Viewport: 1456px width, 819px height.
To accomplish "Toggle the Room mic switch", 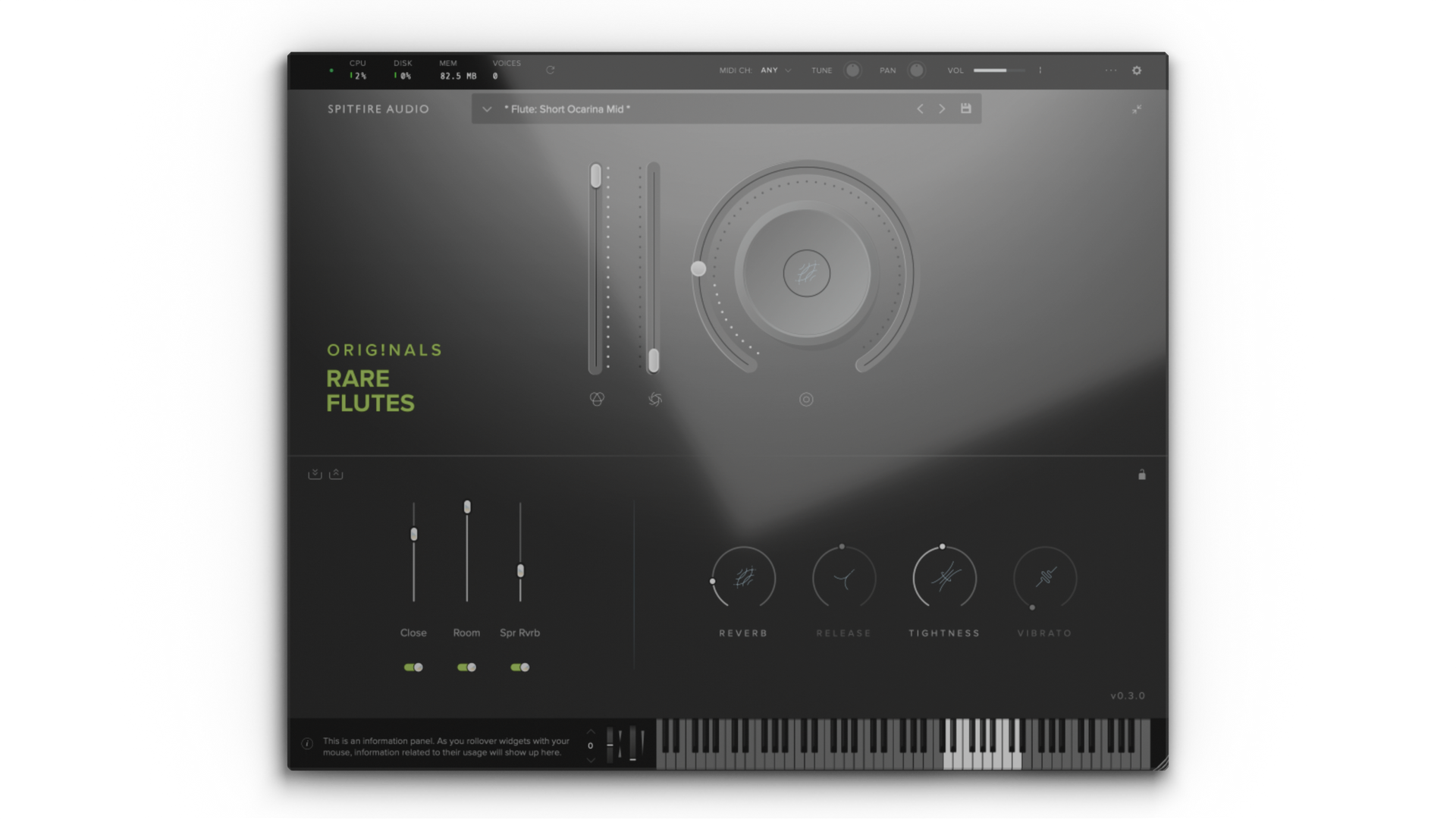I will (466, 667).
